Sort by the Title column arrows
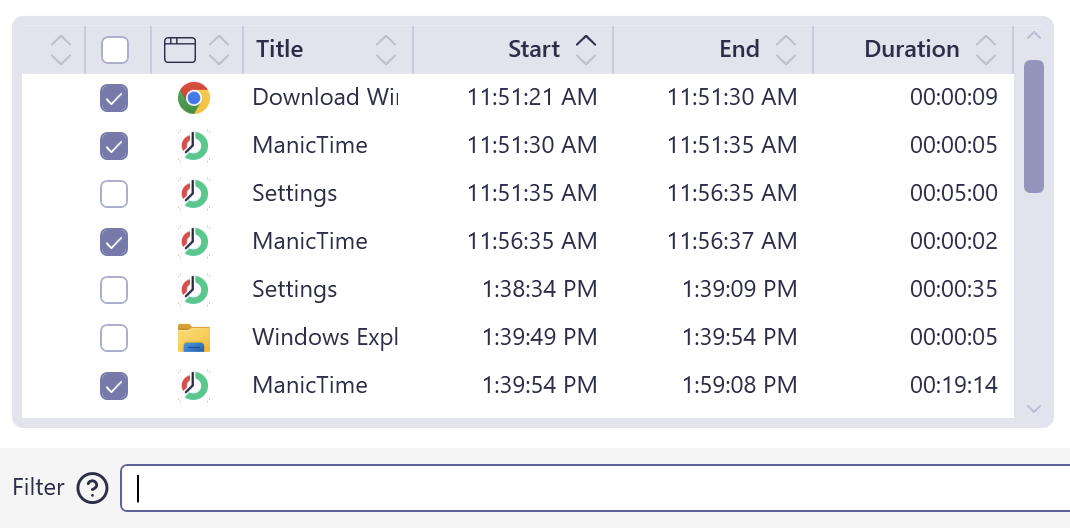Viewport: 1070px width, 528px height. coord(386,49)
